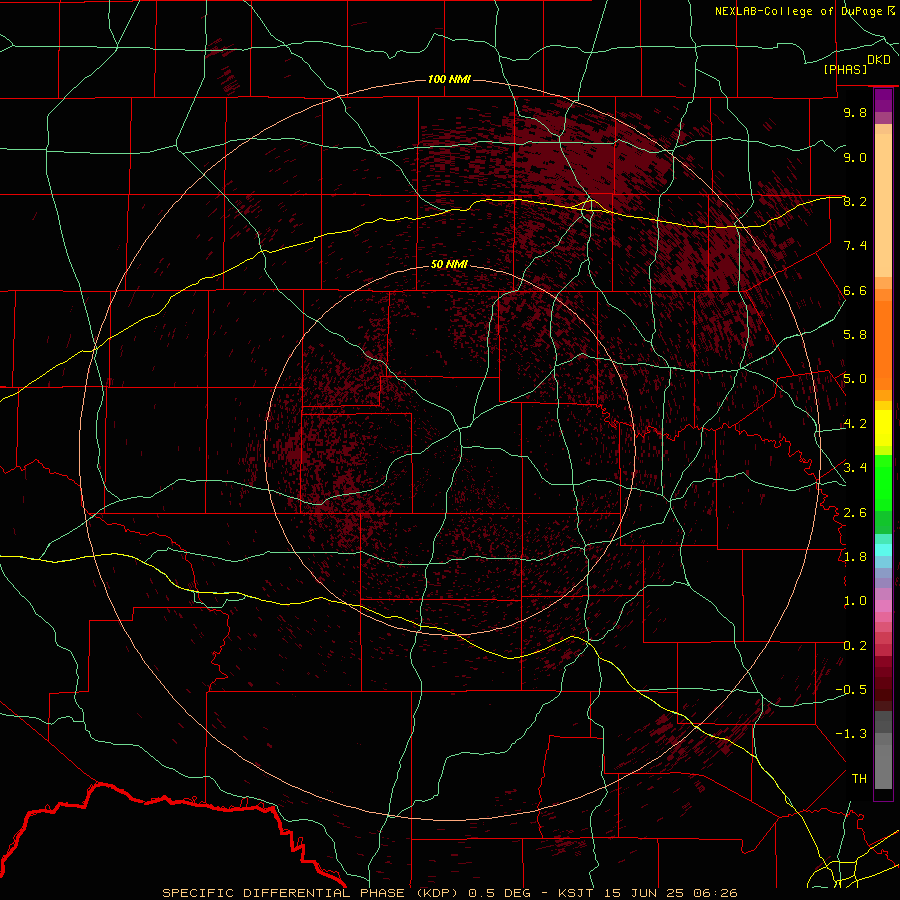Click the 5.0 scale value
Image resolution: width=900 pixels, height=900 pixels.
(x=855, y=379)
